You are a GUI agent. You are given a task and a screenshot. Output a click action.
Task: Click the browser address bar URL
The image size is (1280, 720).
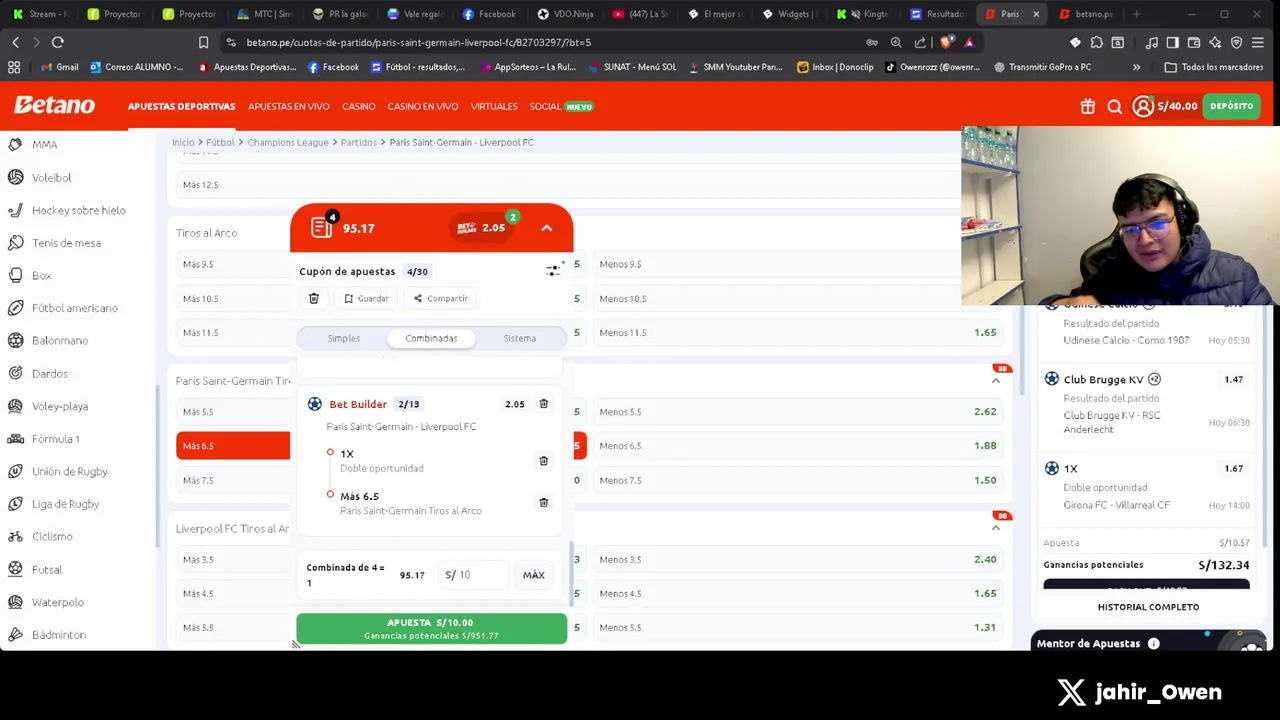pyautogui.click(x=419, y=42)
